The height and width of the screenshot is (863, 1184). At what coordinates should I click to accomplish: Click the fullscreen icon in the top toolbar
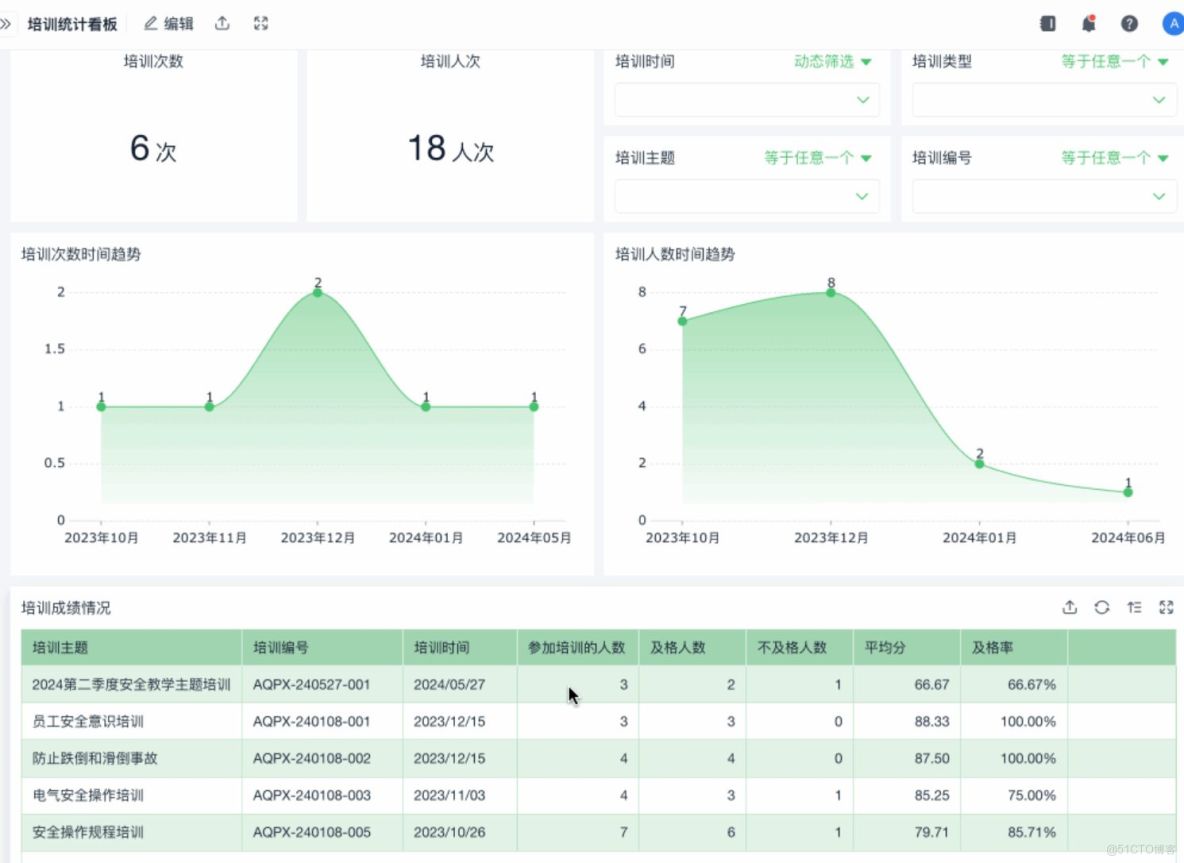pyautogui.click(x=261, y=23)
